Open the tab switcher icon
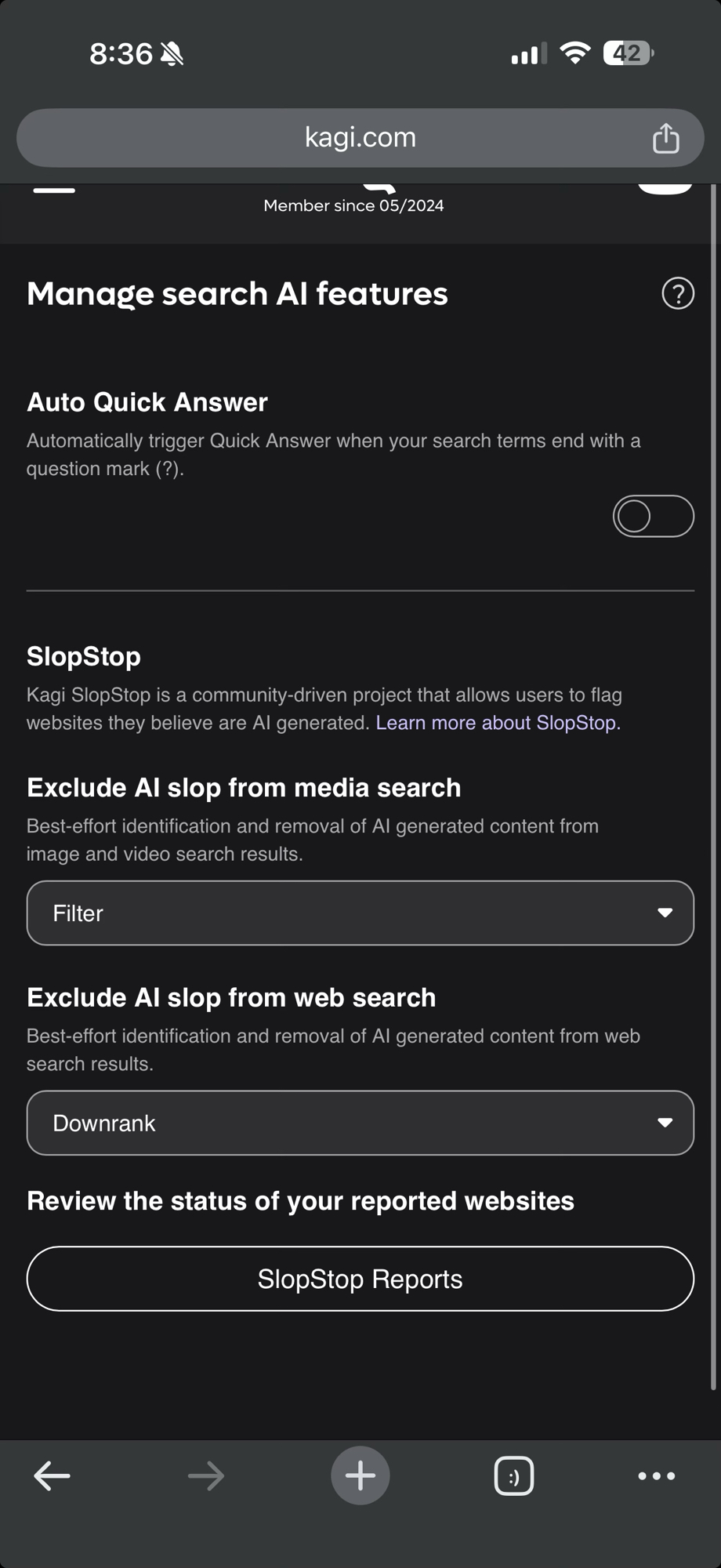Screen dimensions: 721x1568 click(514, 1476)
